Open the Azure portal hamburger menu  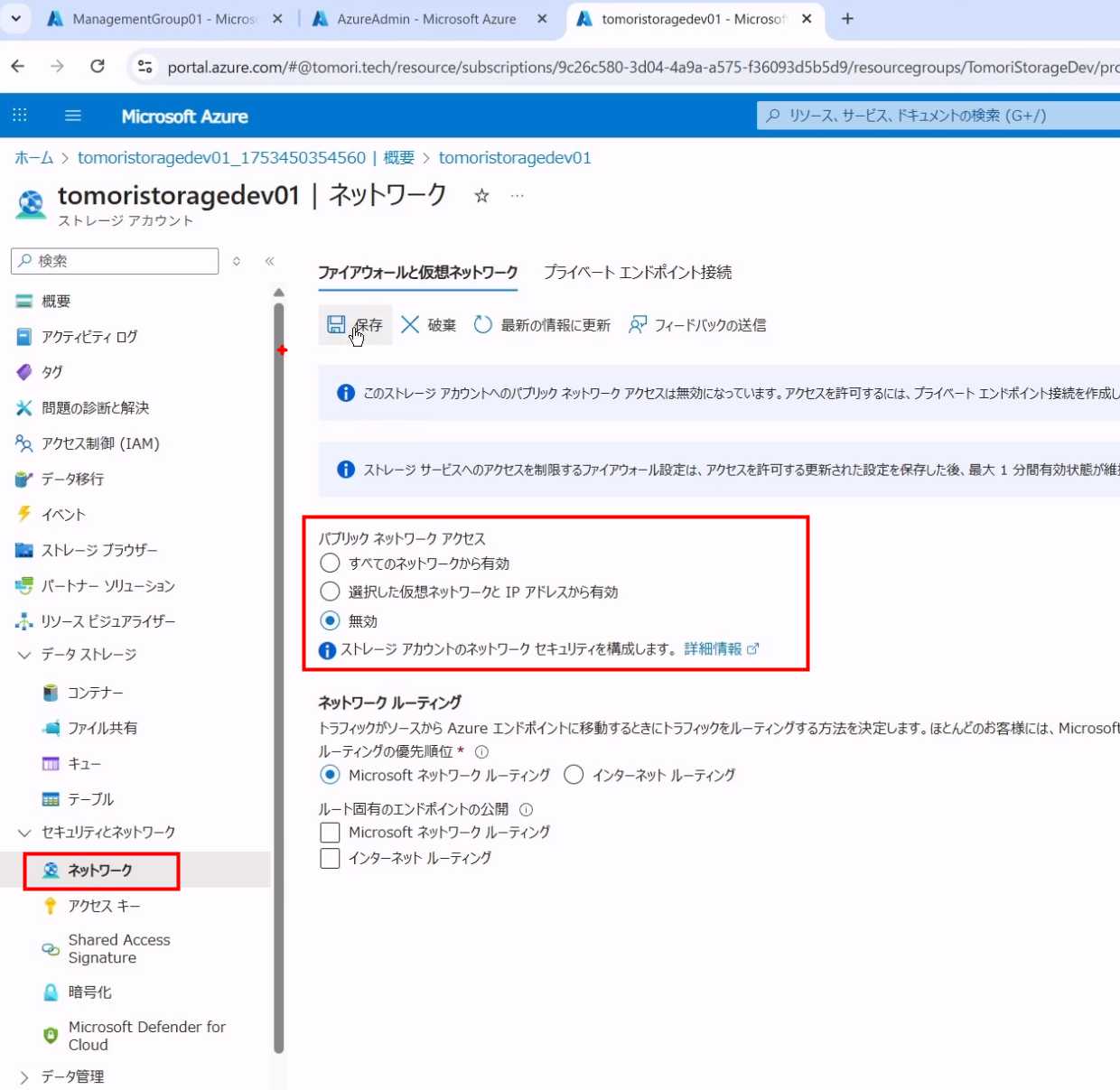coord(73,116)
